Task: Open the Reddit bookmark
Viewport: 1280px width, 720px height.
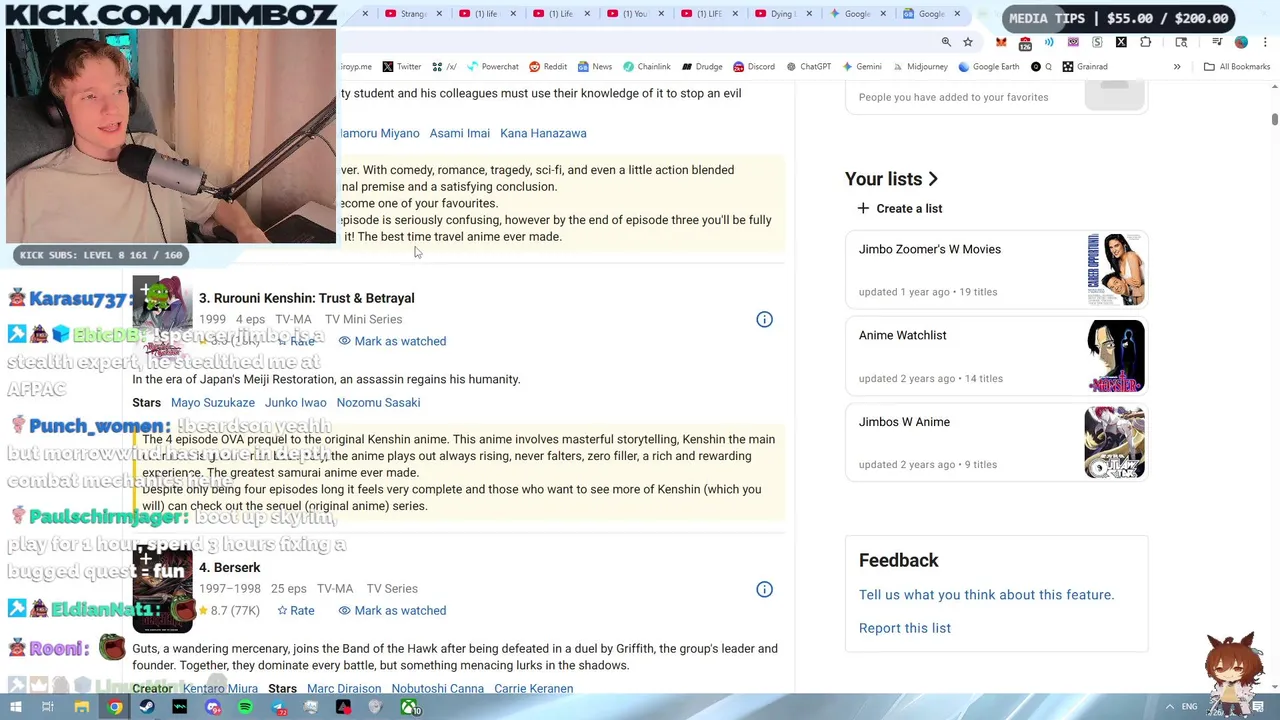Action: tap(548, 67)
